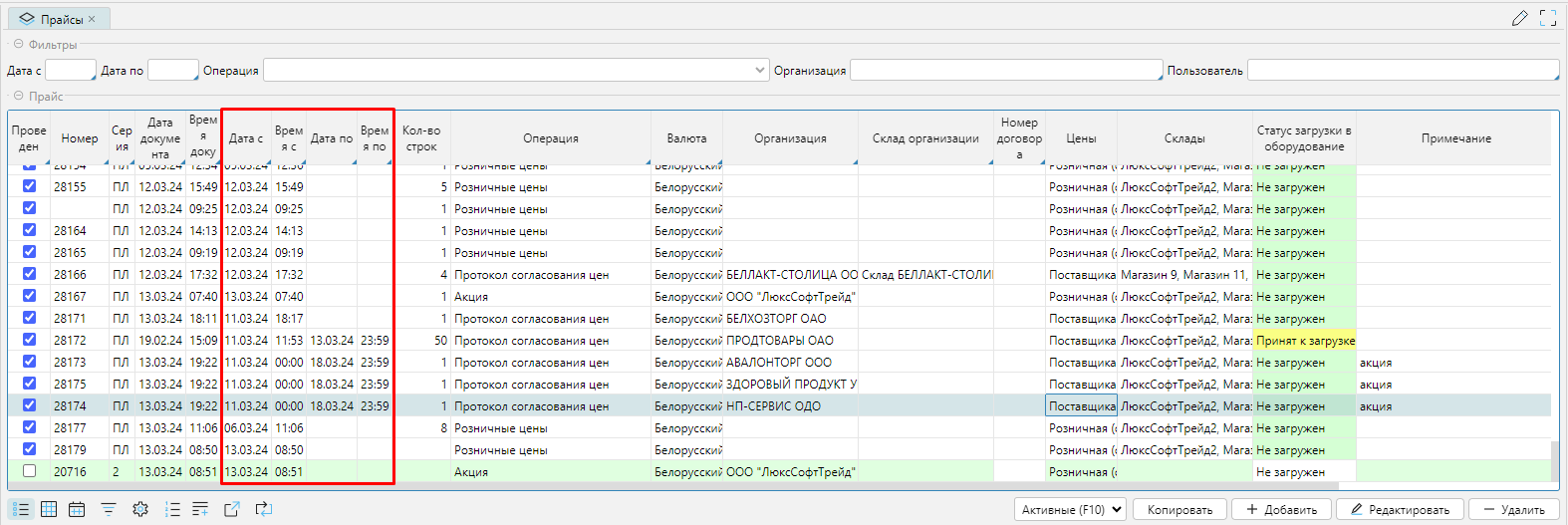Click the numbered list icon
The width and height of the screenshot is (1568, 525).
172,509
